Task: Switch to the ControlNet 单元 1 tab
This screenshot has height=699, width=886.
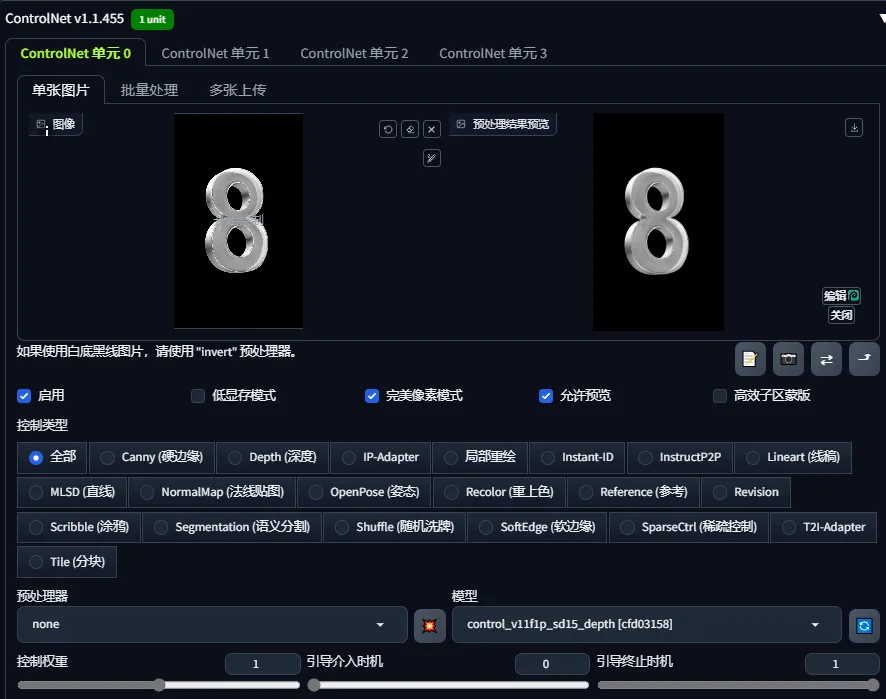Action: [215, 53]
